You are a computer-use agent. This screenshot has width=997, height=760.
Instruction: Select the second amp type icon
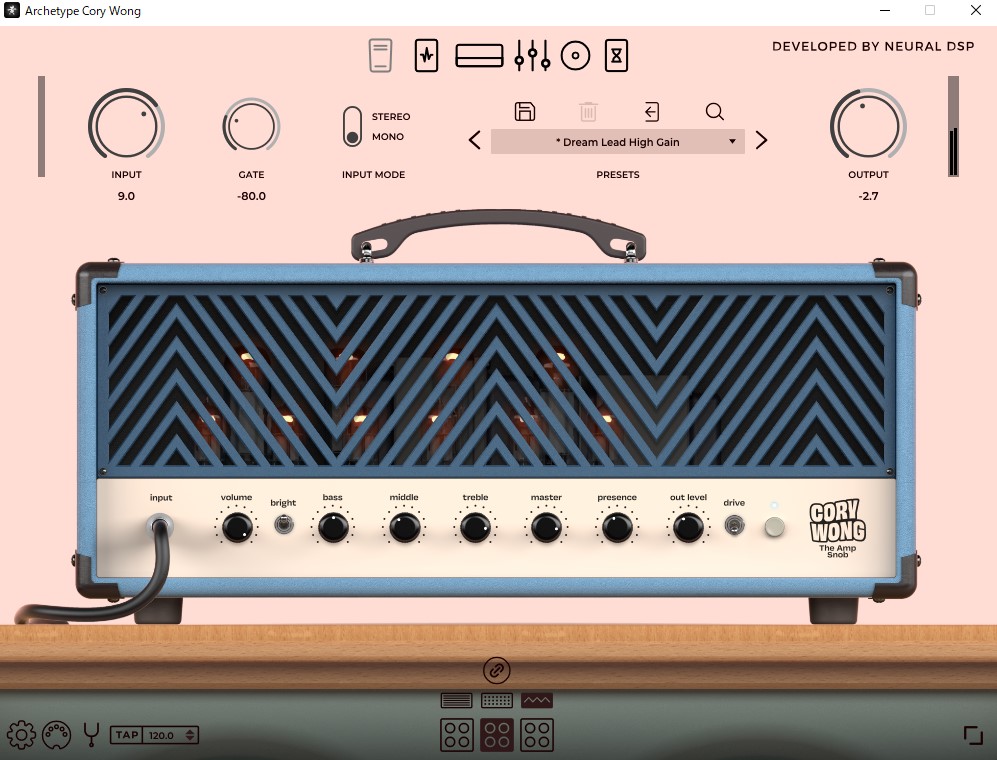pos(497,701)
